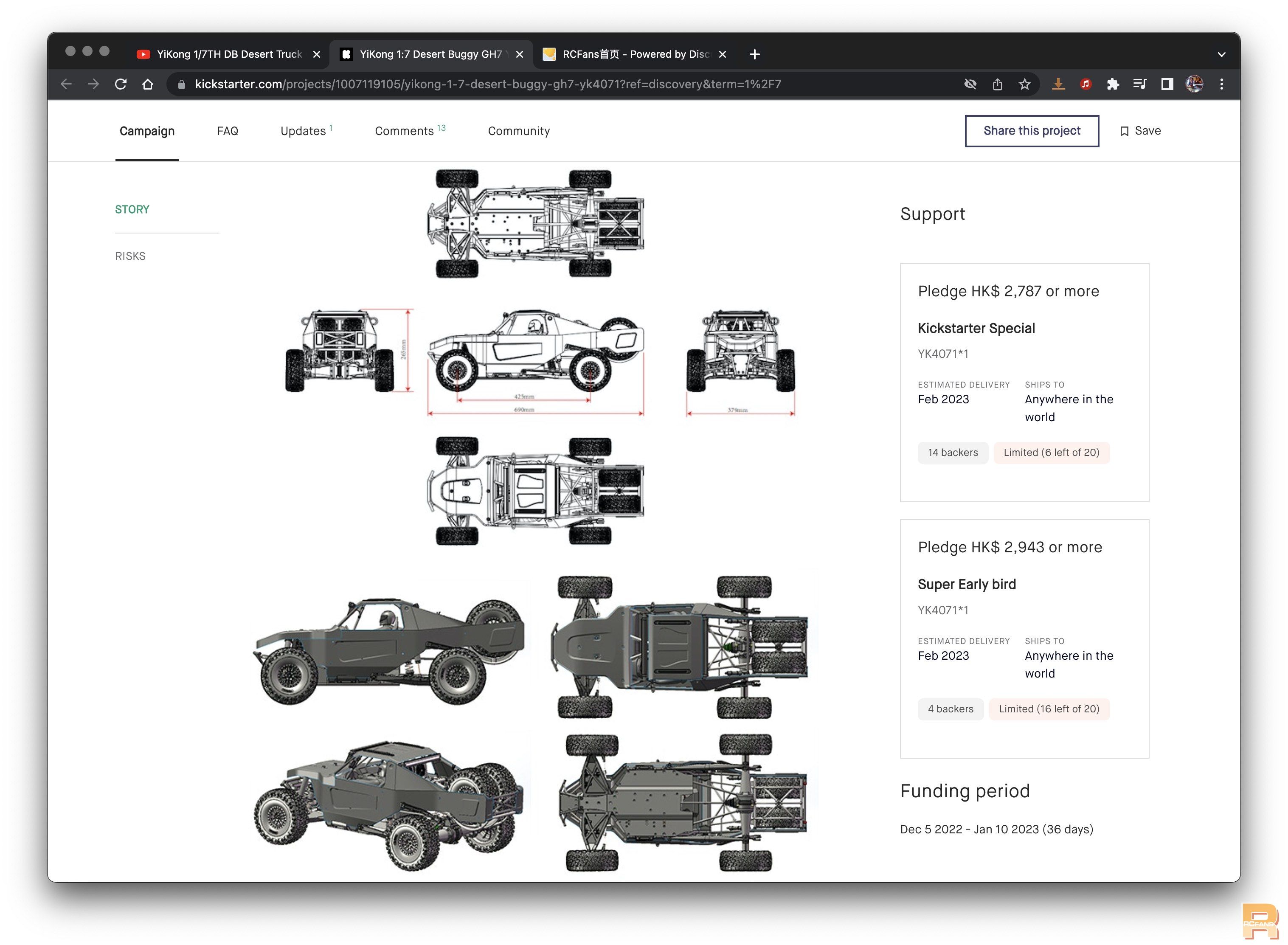Image resolution: width=1288 pixels, height=945 pixels.
Task: Click the Limited (16 left of 20) badge
Action: pyautogui.click(x=1049, y=709)
